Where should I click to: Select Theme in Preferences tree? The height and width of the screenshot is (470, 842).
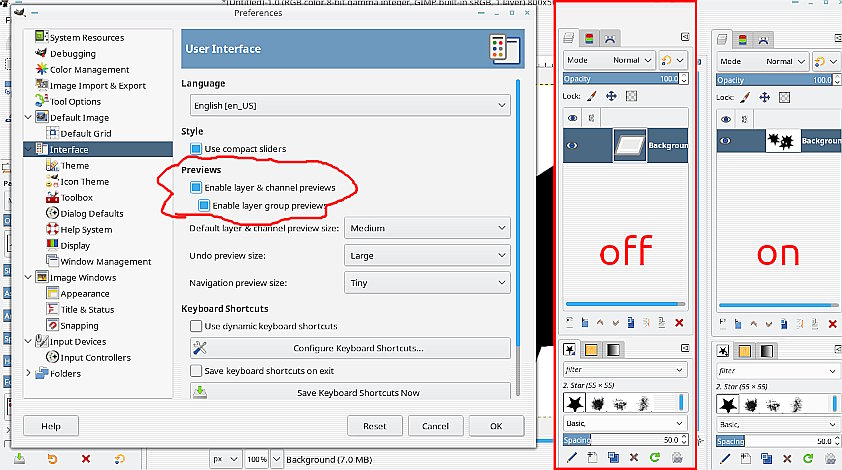click(x=75, y=165)
